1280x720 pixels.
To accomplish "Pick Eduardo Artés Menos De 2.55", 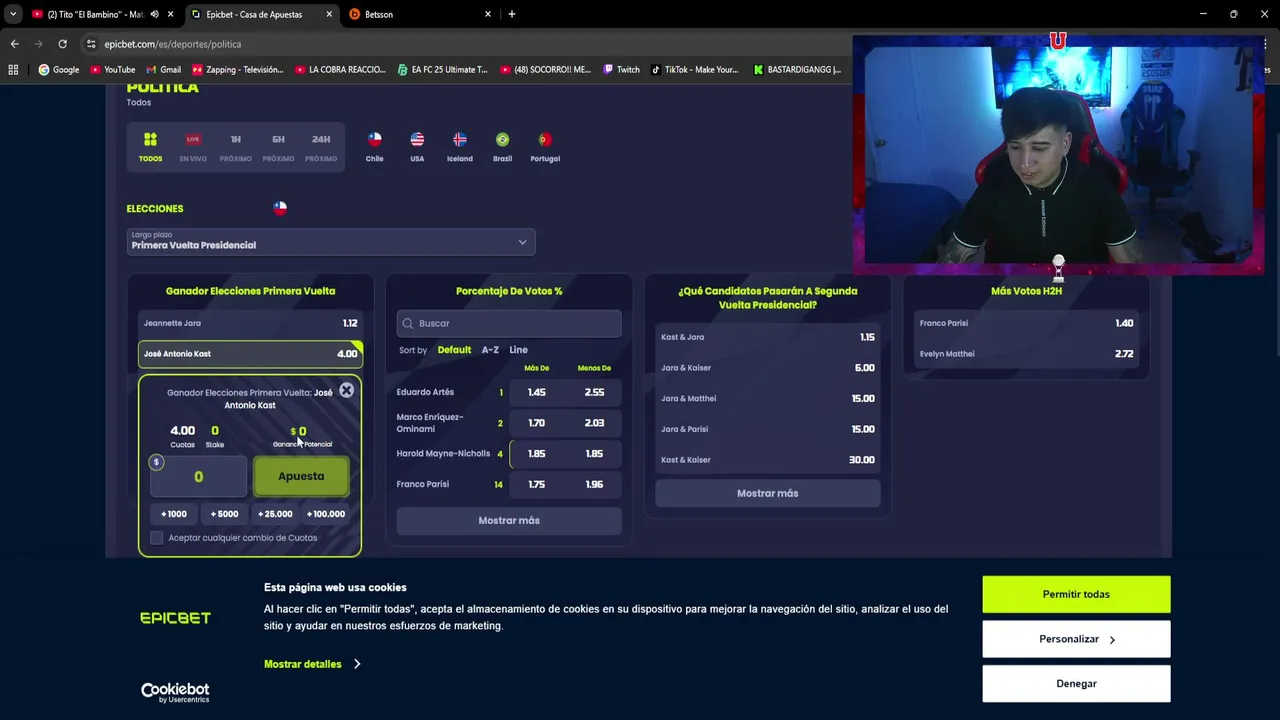I will click(x=594, y=392).
